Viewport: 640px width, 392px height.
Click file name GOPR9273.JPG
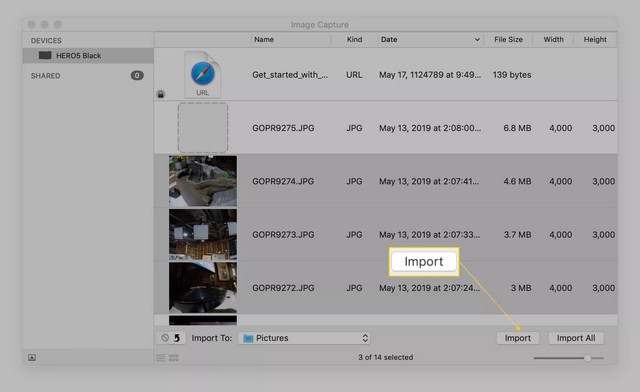click(x=283, y=235)
